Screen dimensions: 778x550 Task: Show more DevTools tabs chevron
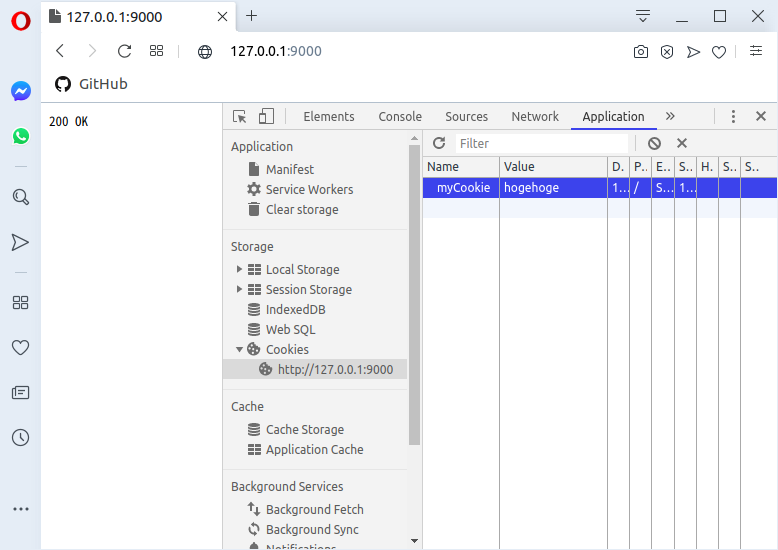(670, 116)
